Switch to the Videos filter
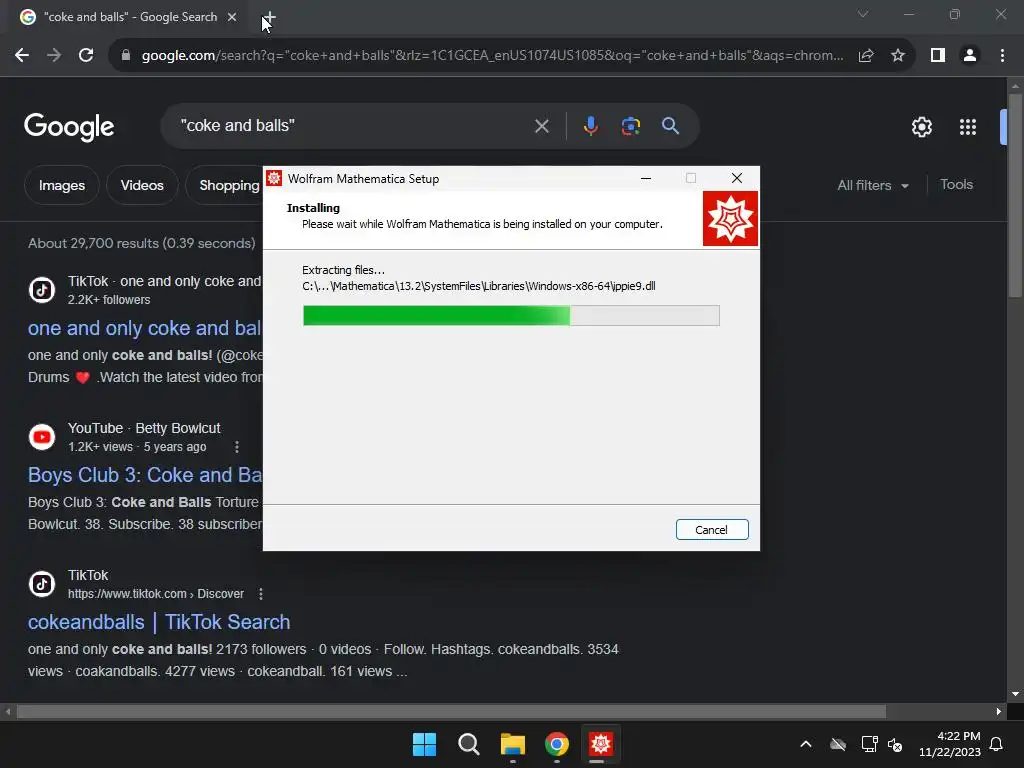Screen dimensions: 1024x768 click(x=142, y=185)
